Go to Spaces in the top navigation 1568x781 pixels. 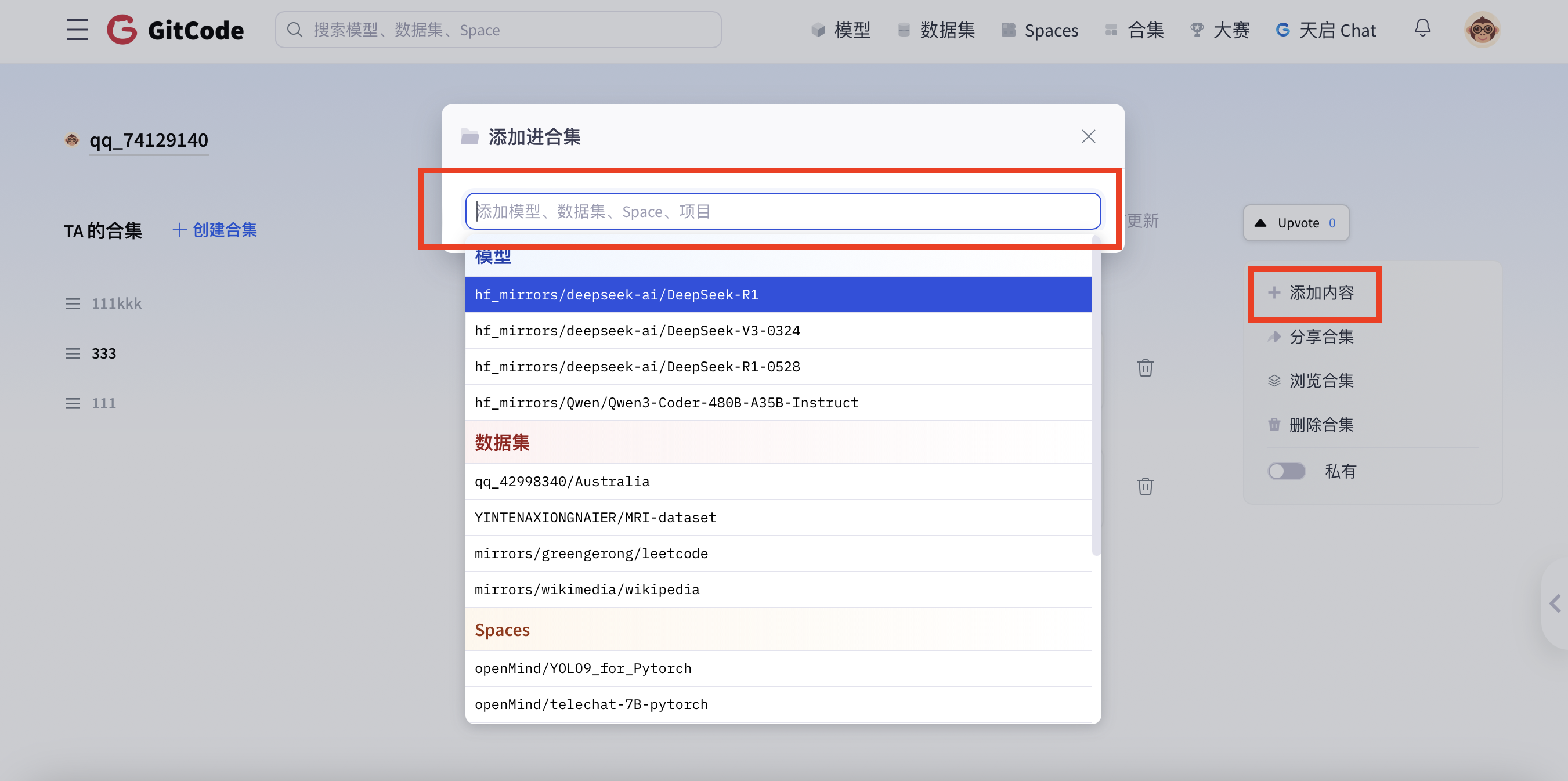tap(1040, 30)
